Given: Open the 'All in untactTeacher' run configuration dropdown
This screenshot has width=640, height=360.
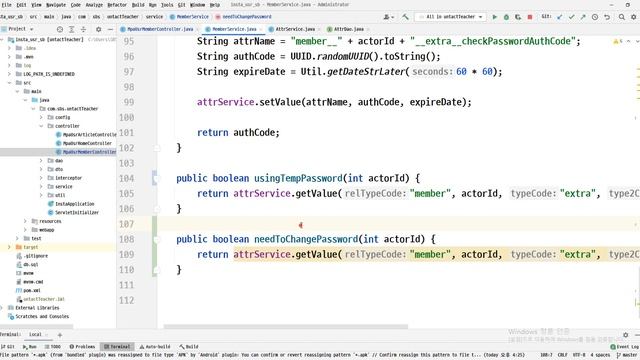Looking at the screenshot, I should (x=451, y=17).
